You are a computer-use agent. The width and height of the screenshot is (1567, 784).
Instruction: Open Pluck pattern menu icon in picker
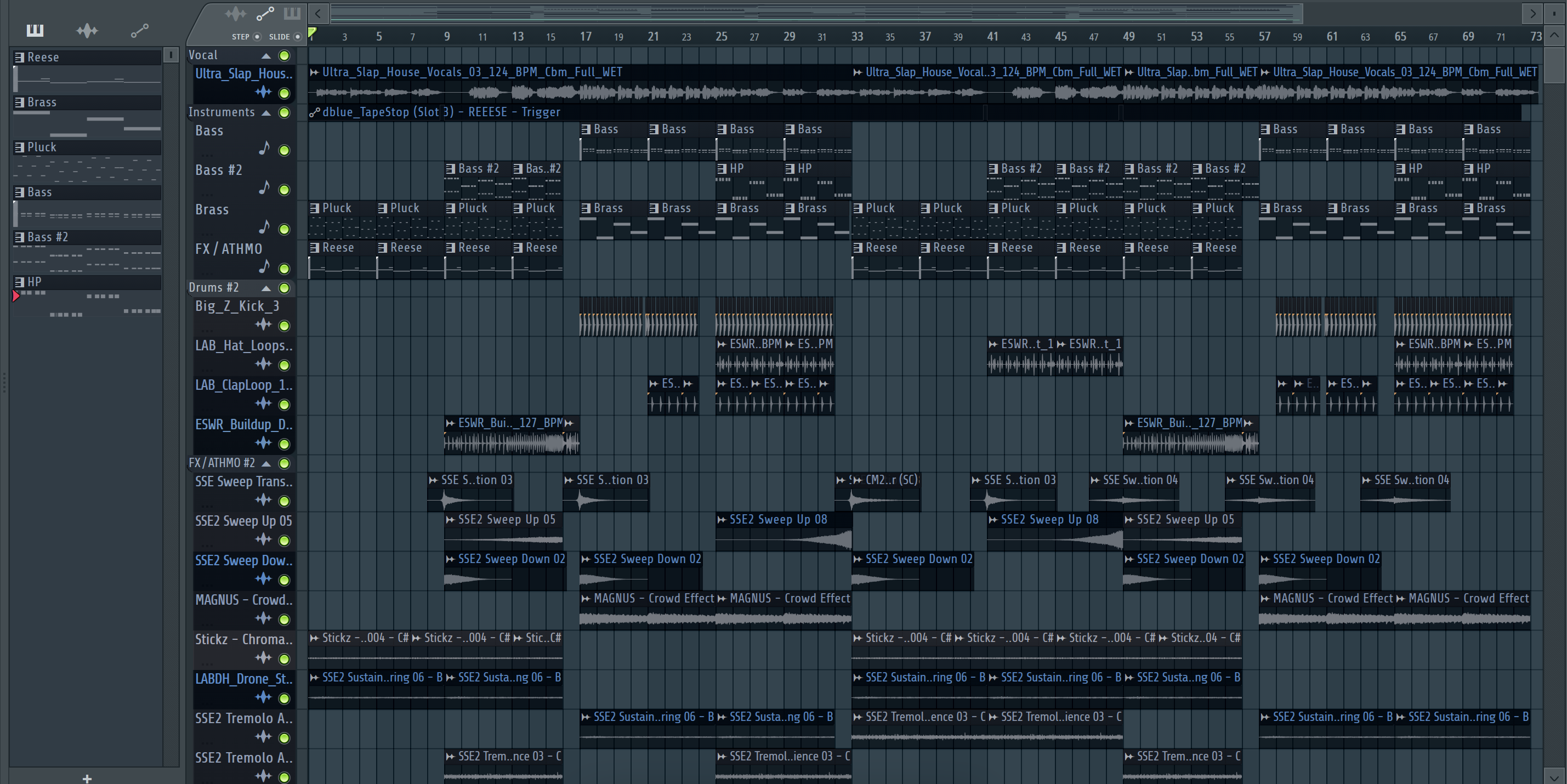(19, 147)
